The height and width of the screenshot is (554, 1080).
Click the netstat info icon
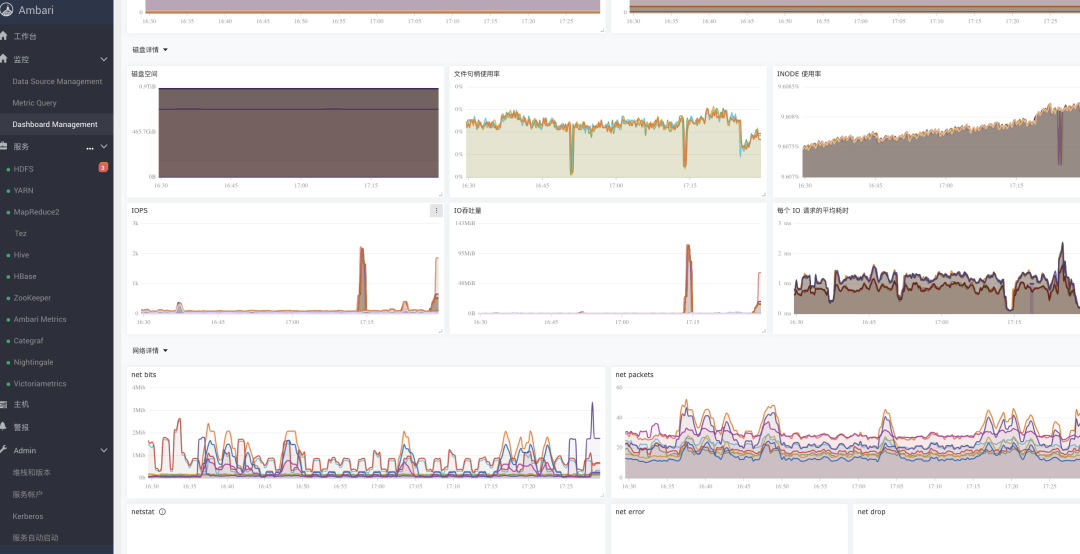point(163,512)
